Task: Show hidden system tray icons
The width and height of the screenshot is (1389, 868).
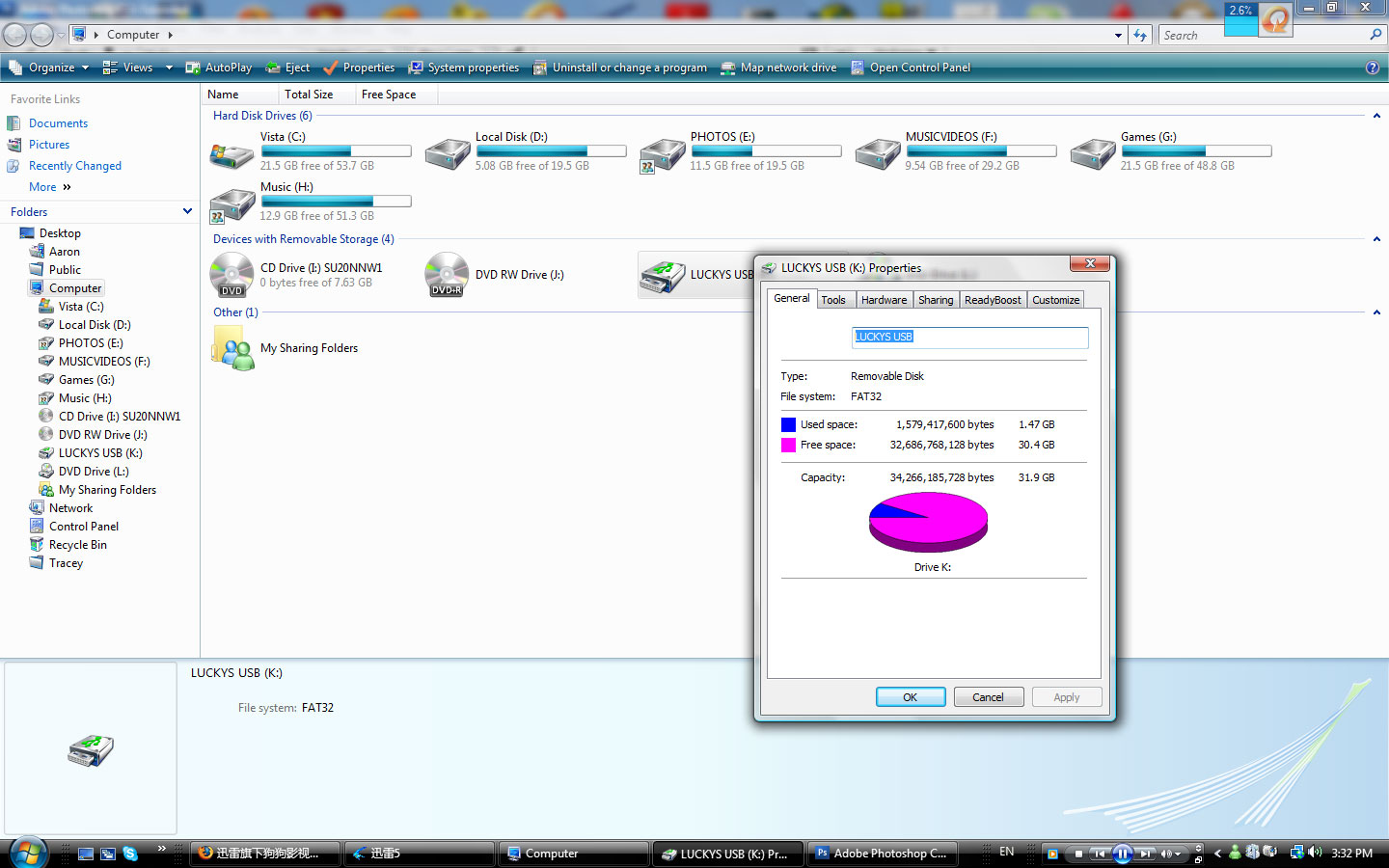Action: 1217,854
